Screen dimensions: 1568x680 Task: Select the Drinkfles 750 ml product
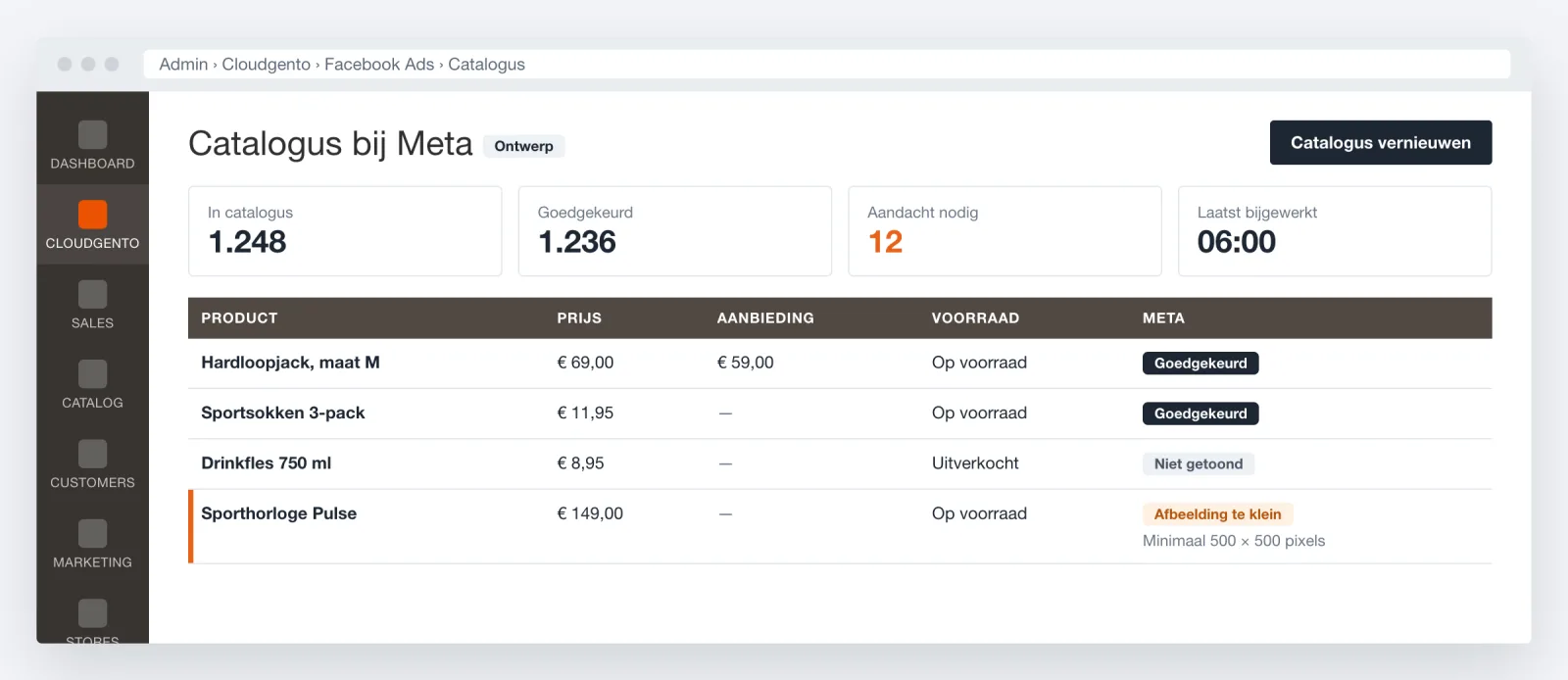(x=266, y=463)
